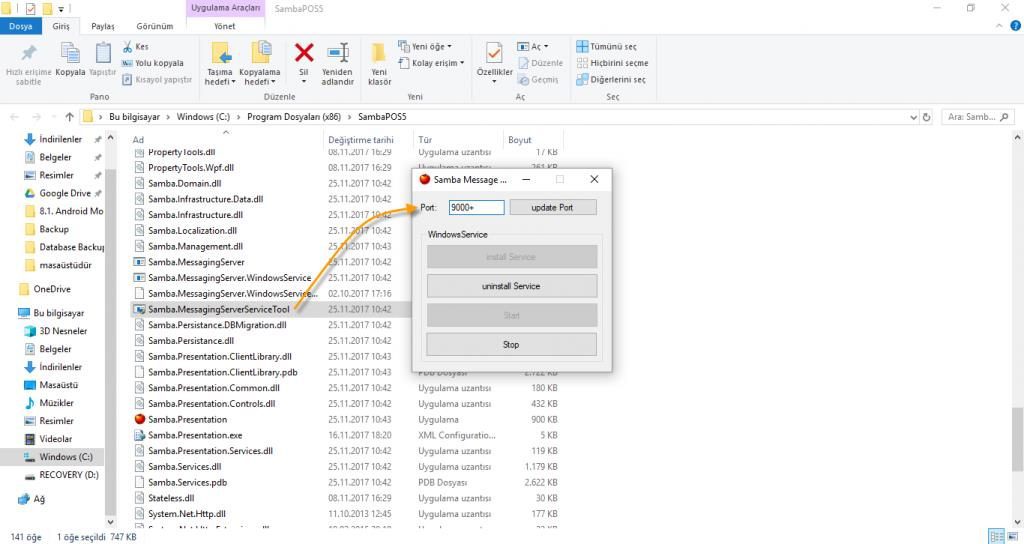Click the Yeniden adlandır rename icon
Viewport: 1024px width, 544px height.
coord(338,53)
